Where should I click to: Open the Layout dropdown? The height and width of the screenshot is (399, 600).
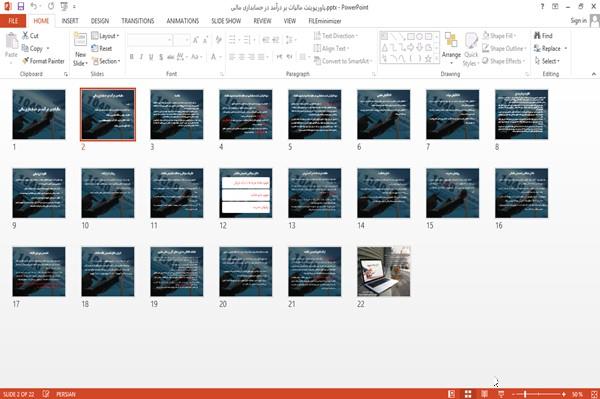point(105,36)
